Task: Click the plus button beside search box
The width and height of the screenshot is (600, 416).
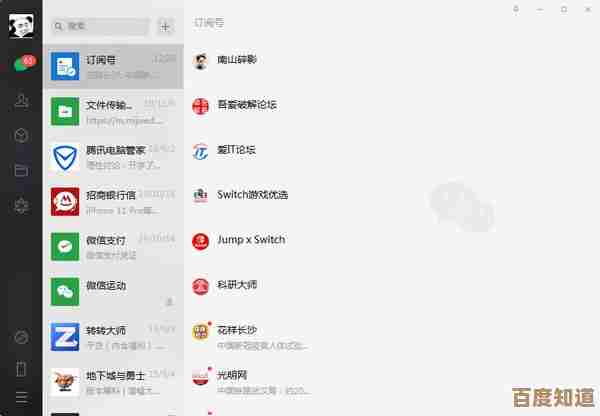Action: point(166,26)
